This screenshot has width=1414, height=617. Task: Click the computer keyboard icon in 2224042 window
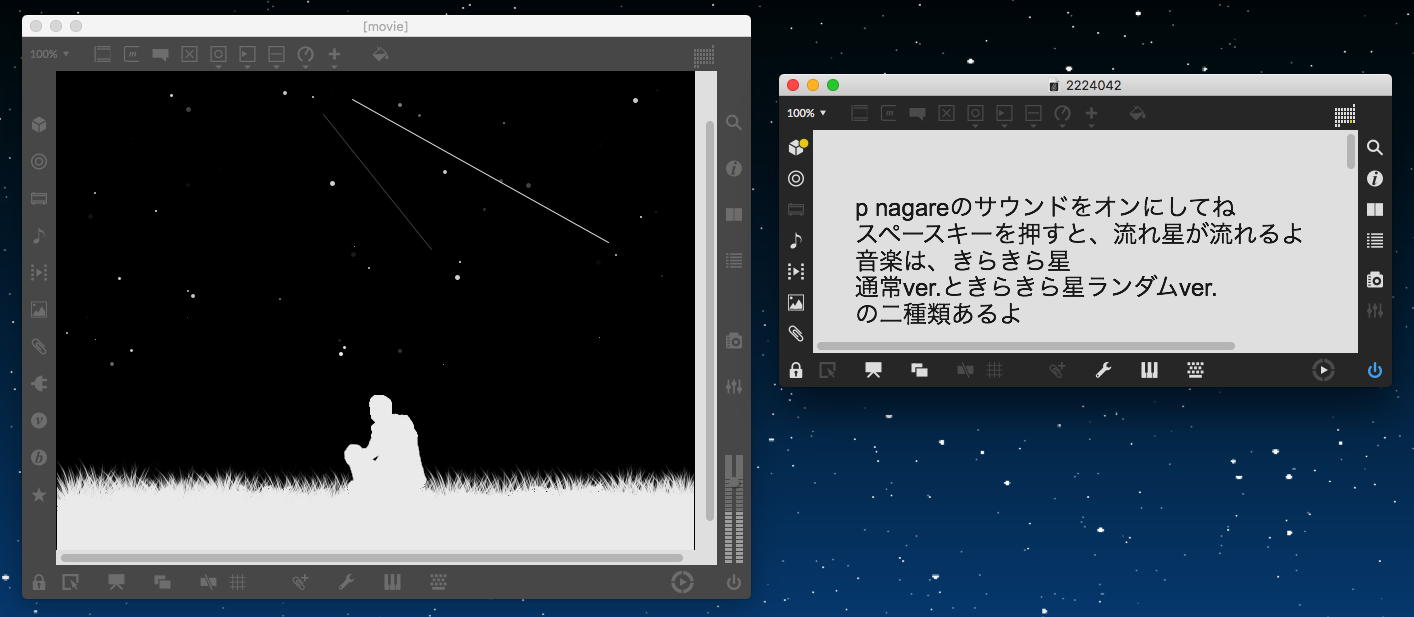pyautogui.click(x=1195, y=370)
